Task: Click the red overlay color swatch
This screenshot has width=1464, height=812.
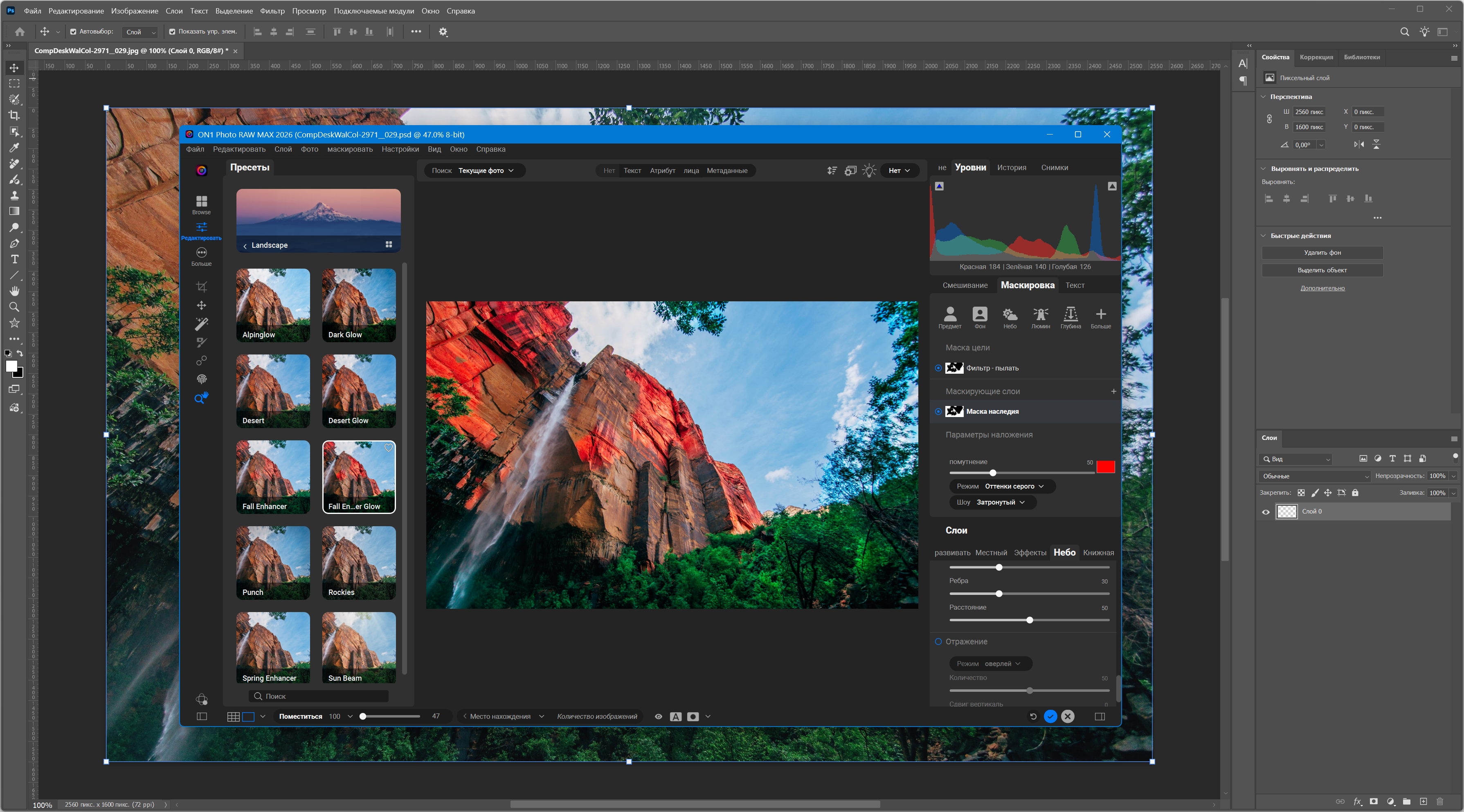Action: [x=1105, y=467]
